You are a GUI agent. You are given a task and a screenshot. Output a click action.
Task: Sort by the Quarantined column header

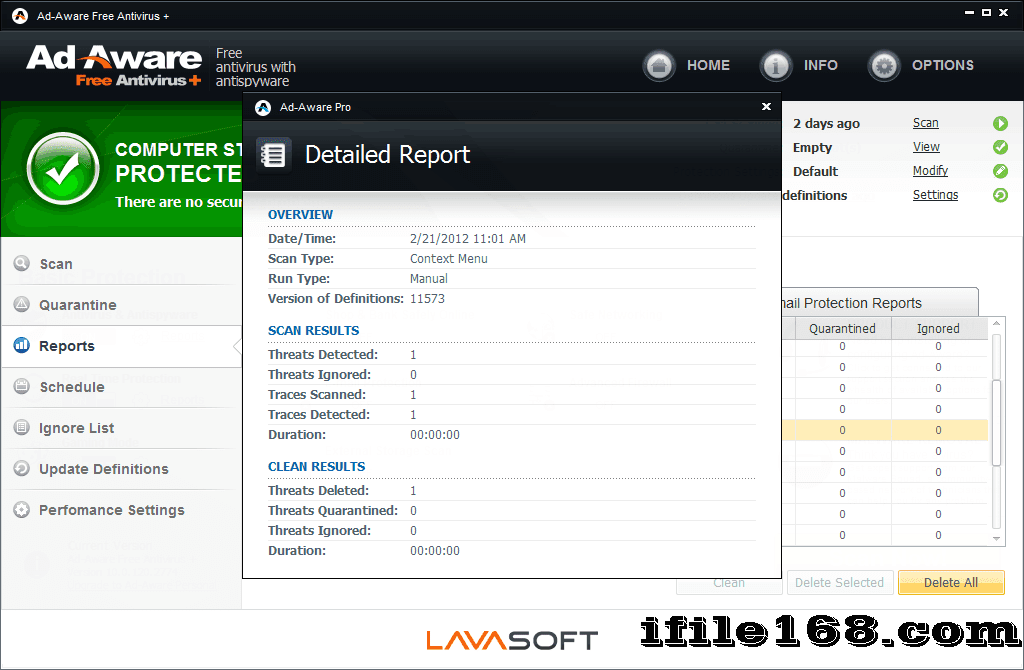click(842, 328)
